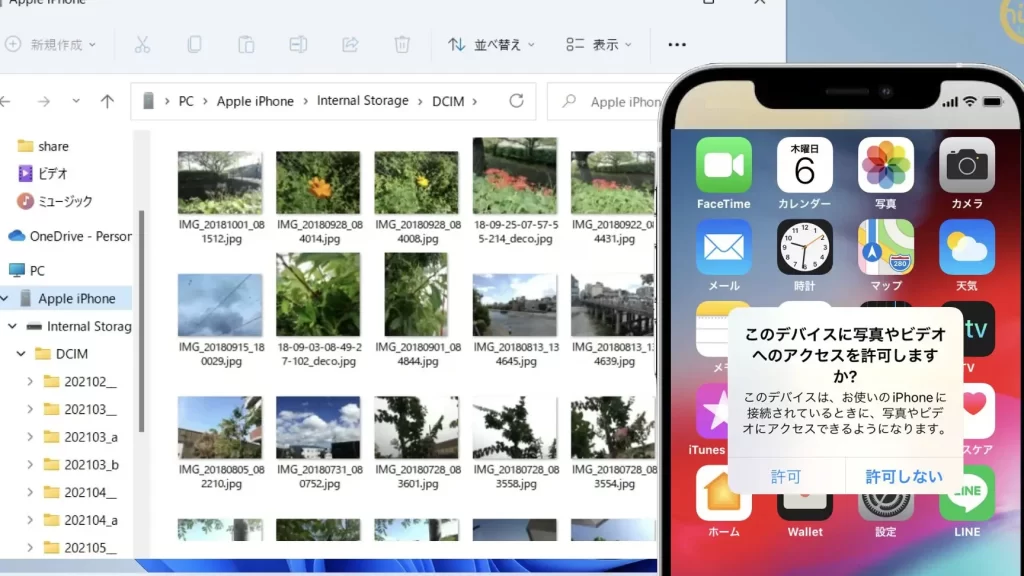Select the 202104_a folder
The height and width of the screenshot is (576, 1024).
80,520
